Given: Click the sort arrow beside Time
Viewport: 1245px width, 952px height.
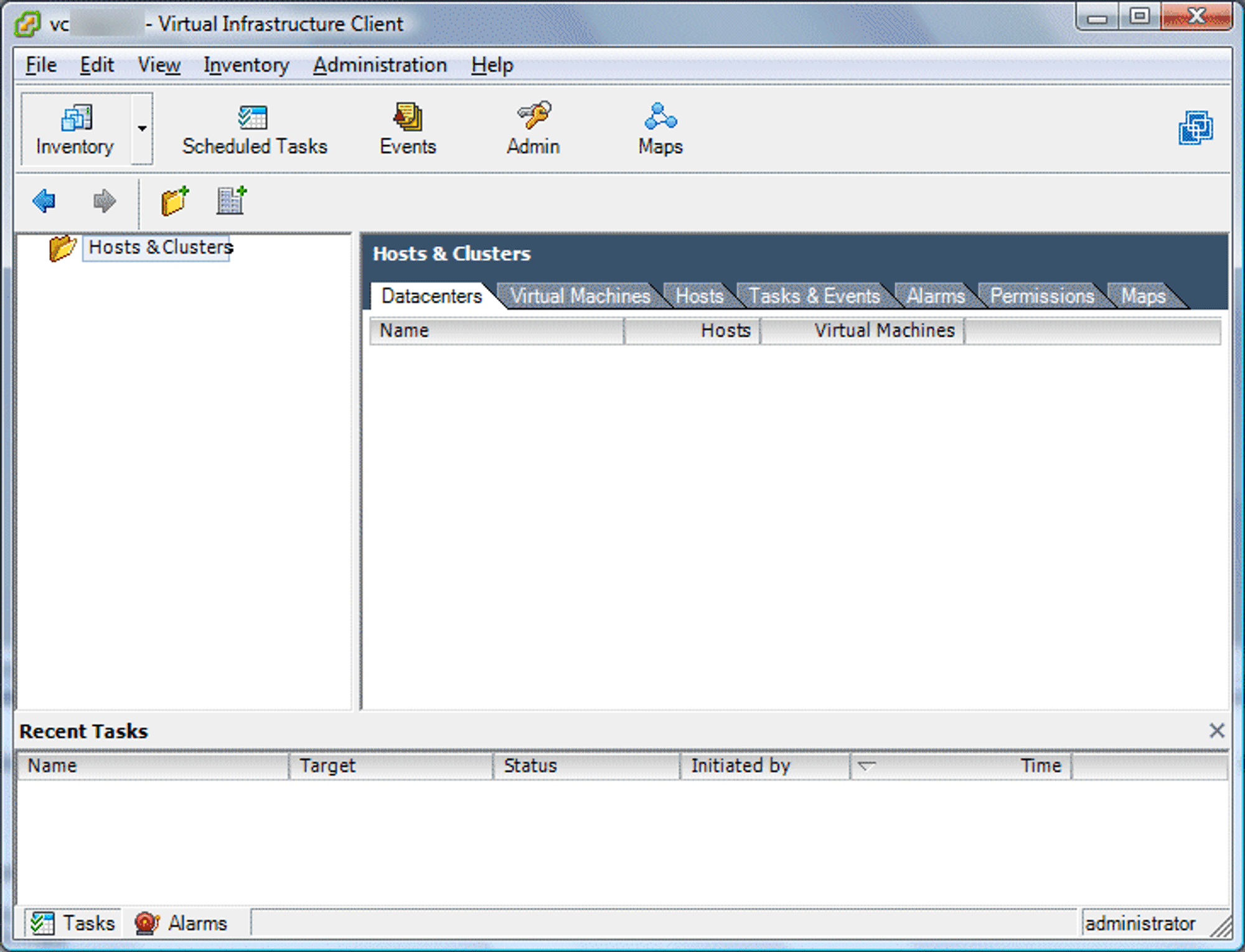Looking at the screenshot, I should [x=867, y=766].
